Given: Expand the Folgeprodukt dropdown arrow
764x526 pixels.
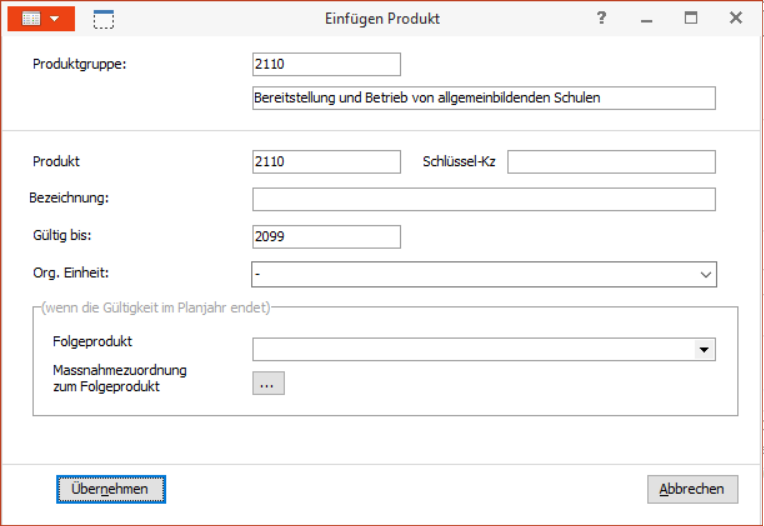Looking at the screenshot, I should click(704, 350).
